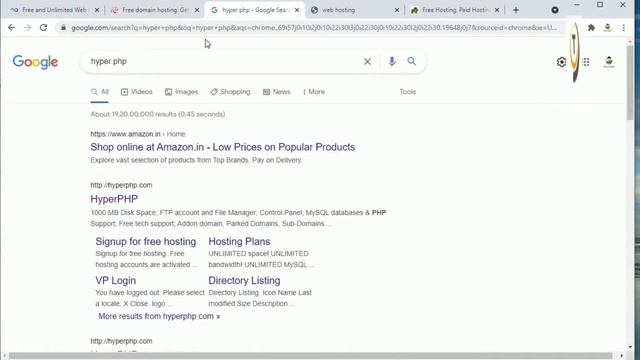Select the Images search filter
The width and height of the screenshot is (640, 360).
point(181,92)
